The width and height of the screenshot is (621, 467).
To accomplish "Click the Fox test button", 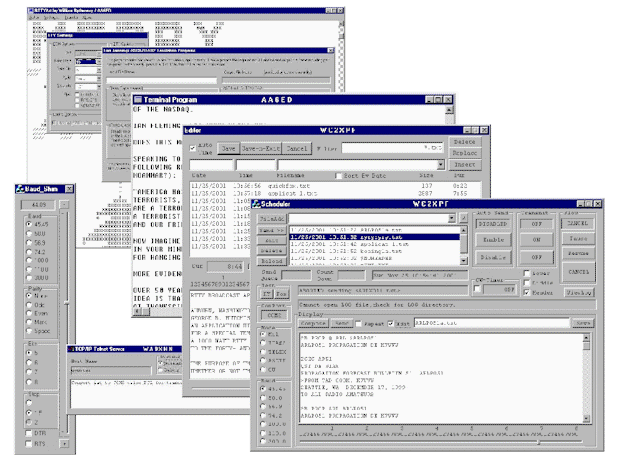I will [281, 294].
